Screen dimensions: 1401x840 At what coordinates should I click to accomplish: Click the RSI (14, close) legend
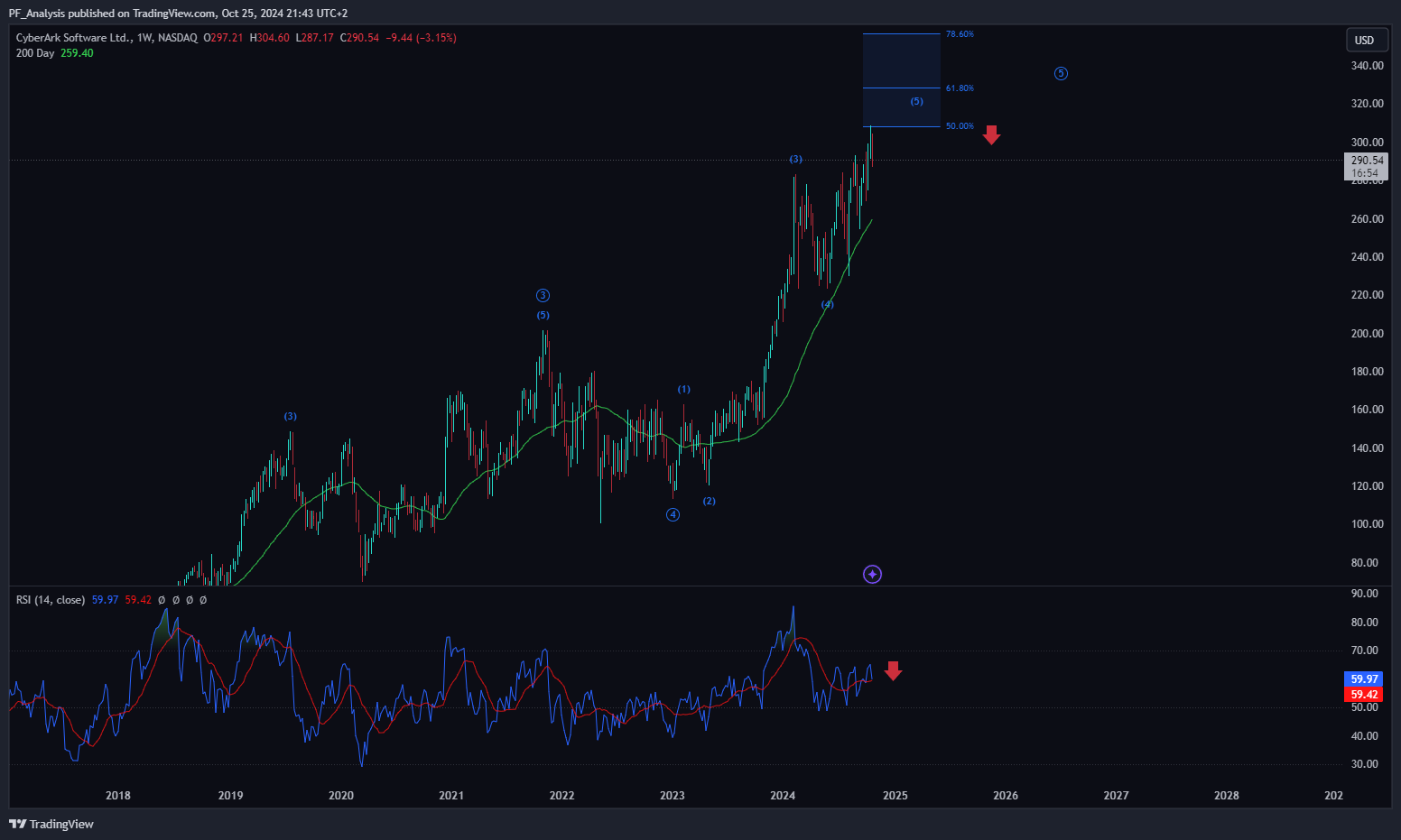pos(51,599)
